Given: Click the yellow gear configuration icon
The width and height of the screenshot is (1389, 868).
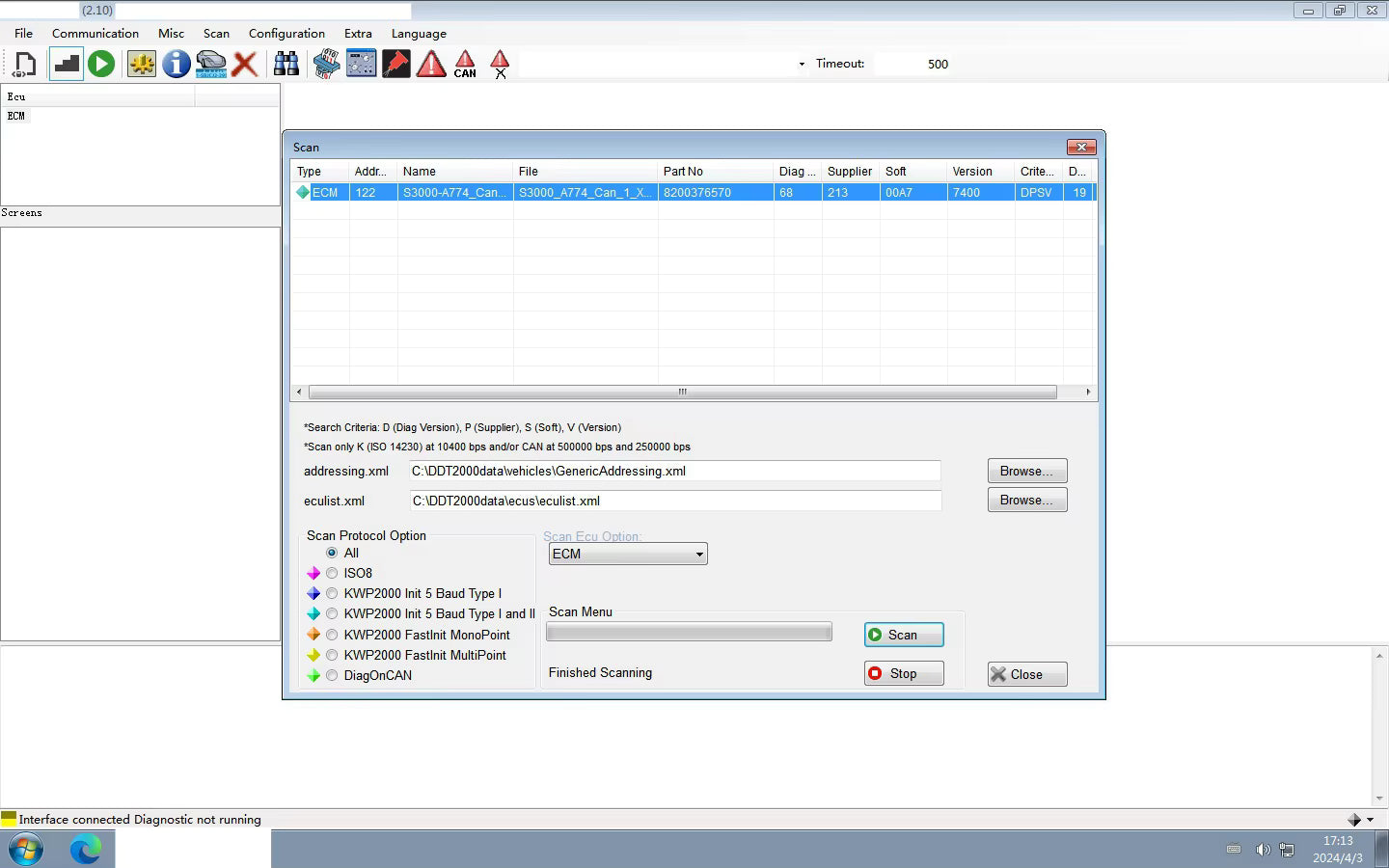Looking at the screenshot, I should tap(142, 65).
